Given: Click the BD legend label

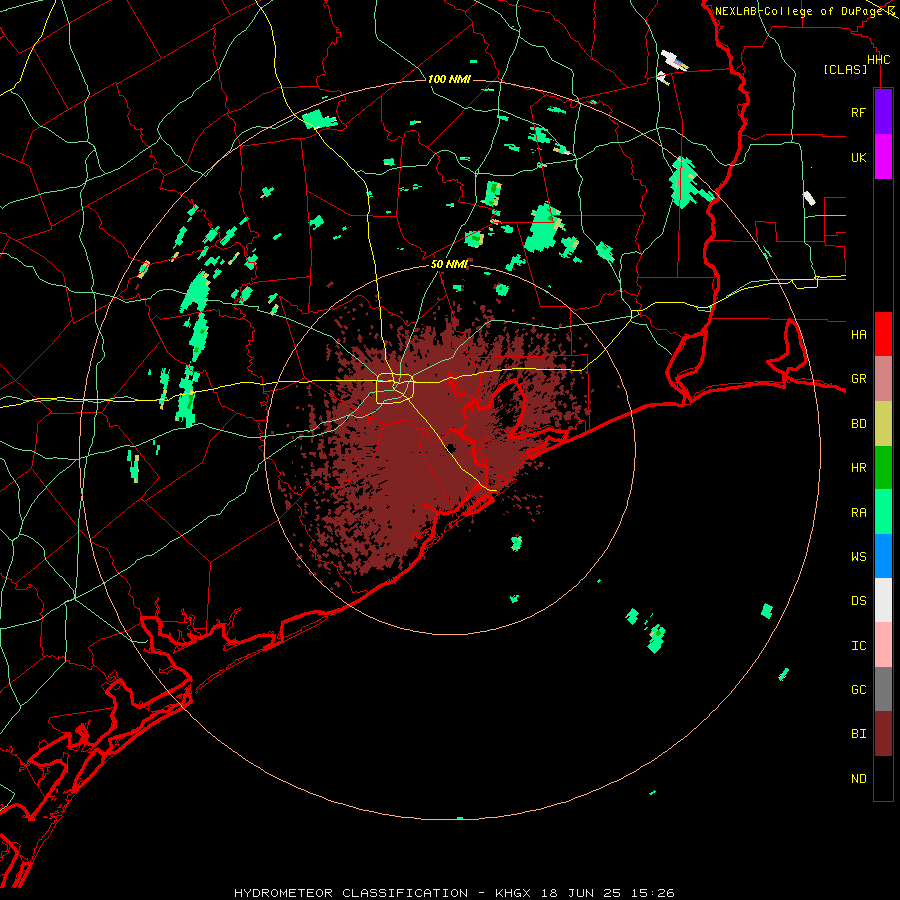Looking at the screenshot, I should [x=859, y=424].
